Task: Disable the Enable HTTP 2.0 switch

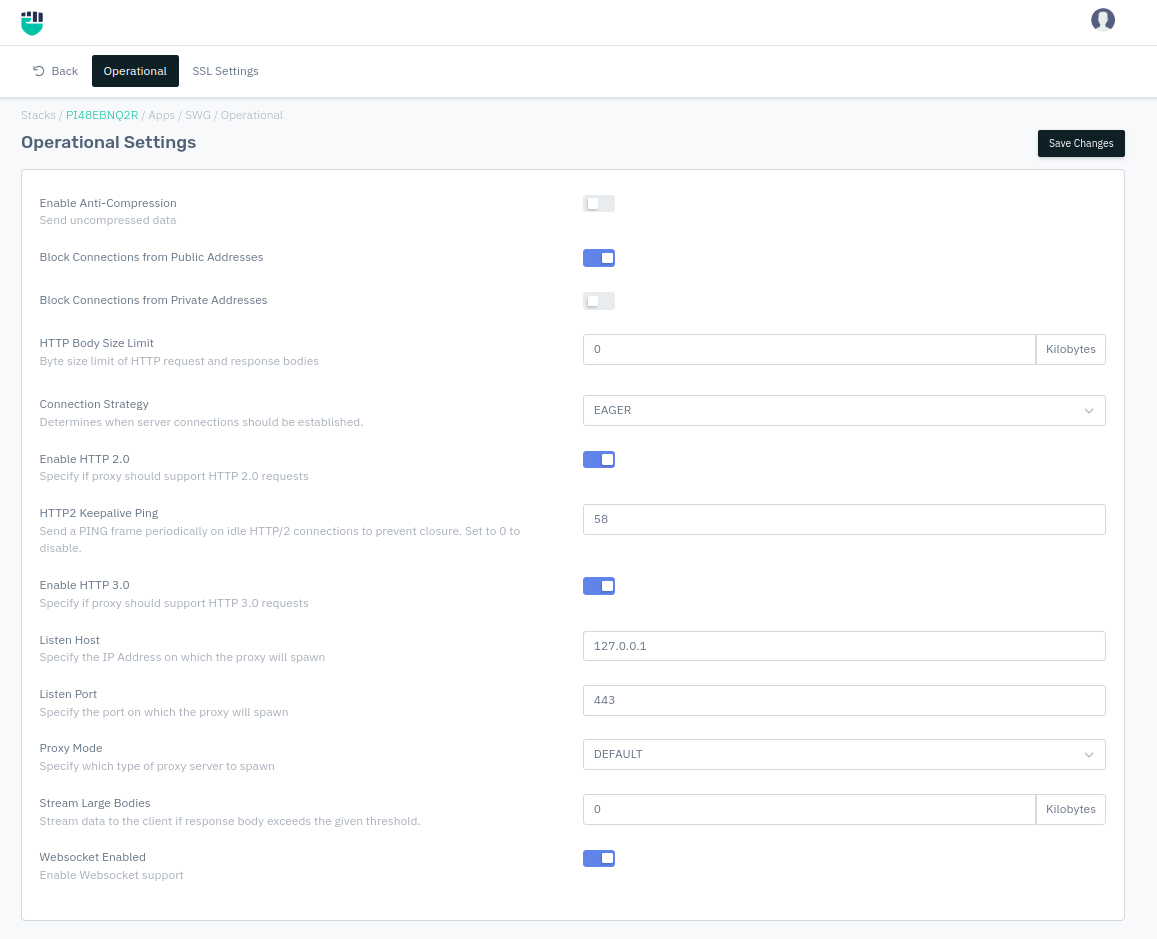Action: click(x=598, y=460)
